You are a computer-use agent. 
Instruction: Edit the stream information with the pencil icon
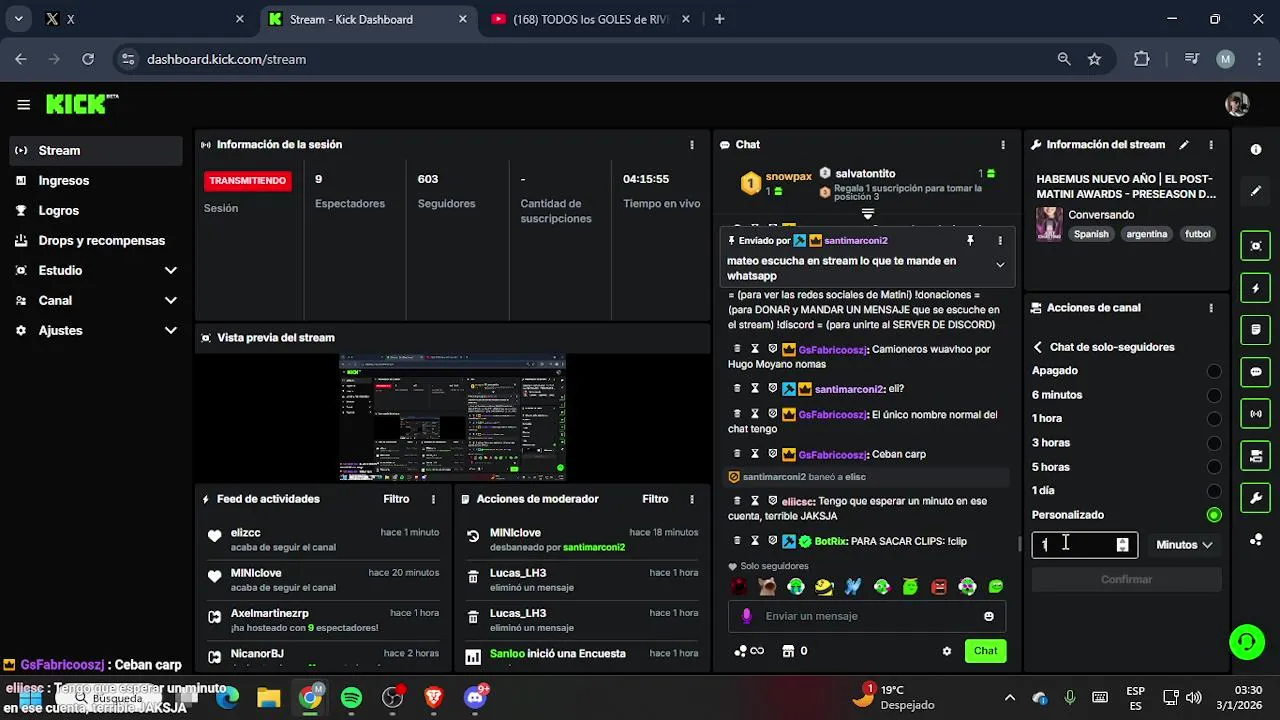[x=1184, y=145]
